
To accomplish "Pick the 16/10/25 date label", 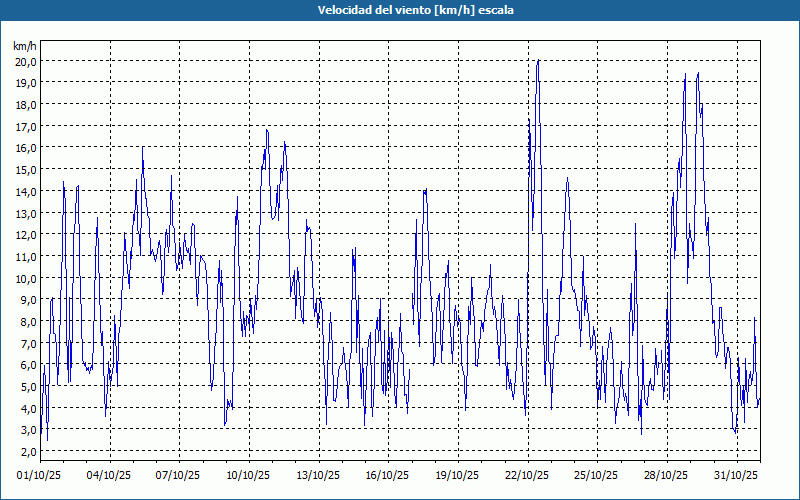I will [386, 475].
